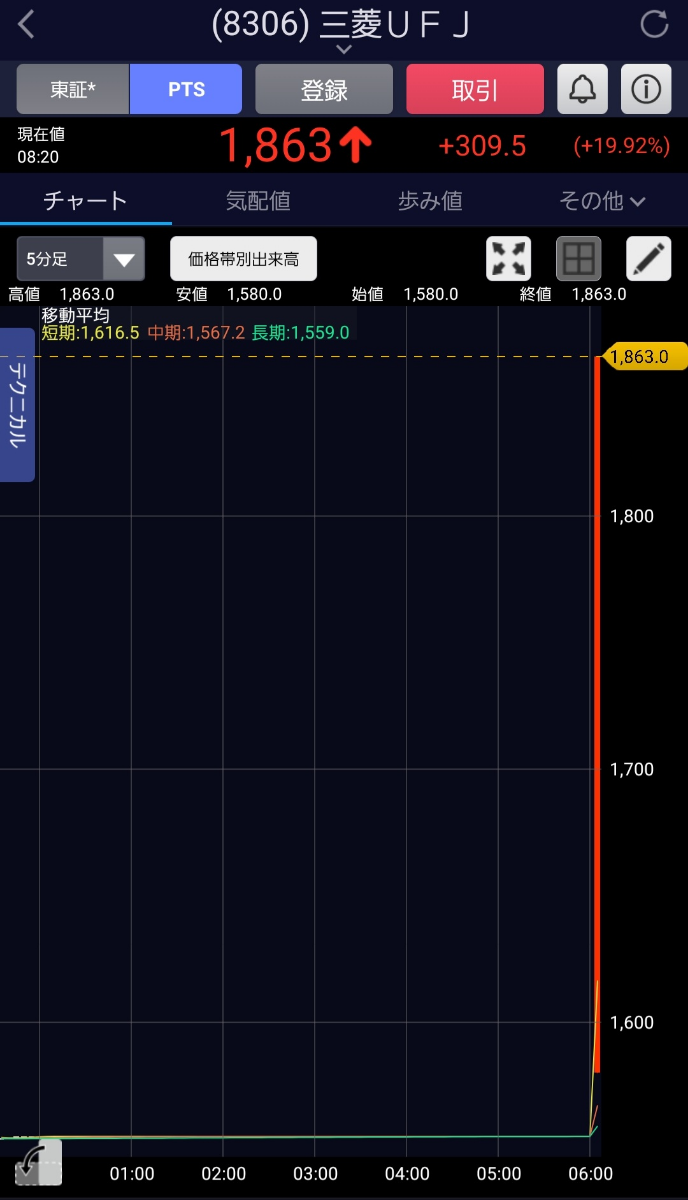
Task: Tap the undo arrow icon on chart
Action: pos(38,1162)
